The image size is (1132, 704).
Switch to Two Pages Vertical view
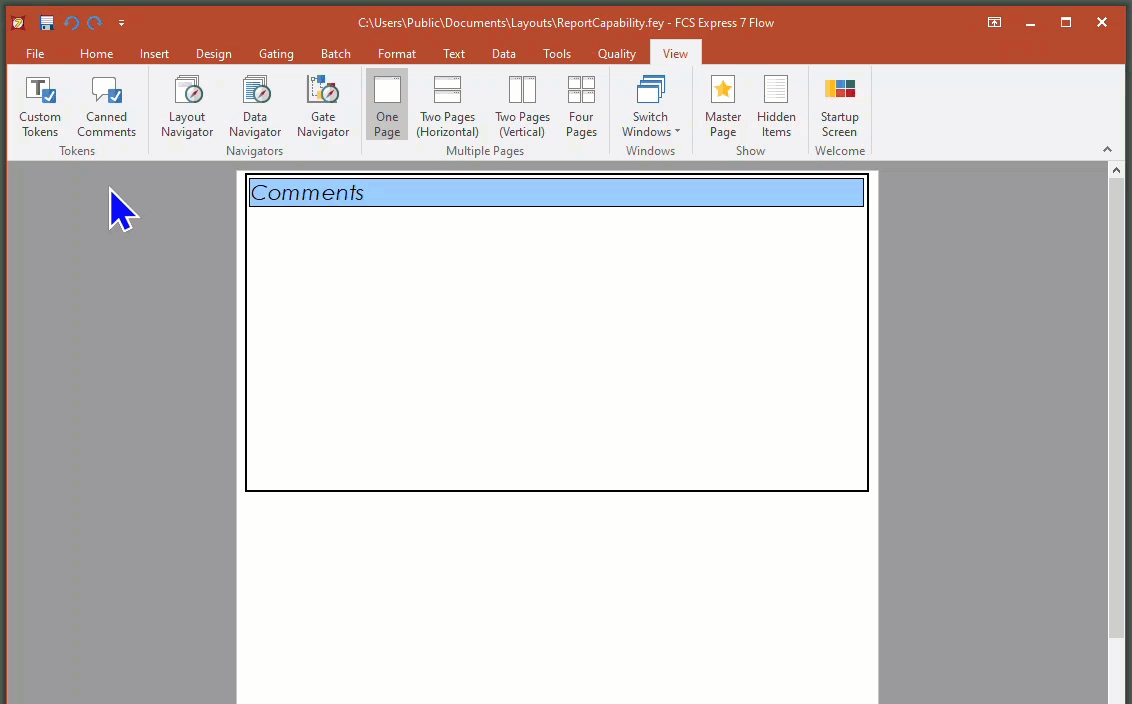coord(522,106)
